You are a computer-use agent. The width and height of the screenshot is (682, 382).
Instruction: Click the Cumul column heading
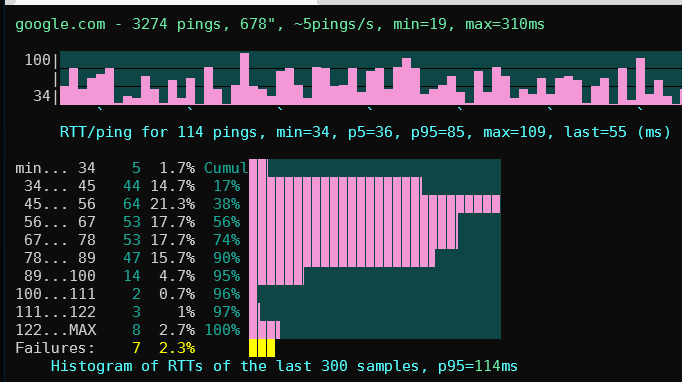(226, 168)
